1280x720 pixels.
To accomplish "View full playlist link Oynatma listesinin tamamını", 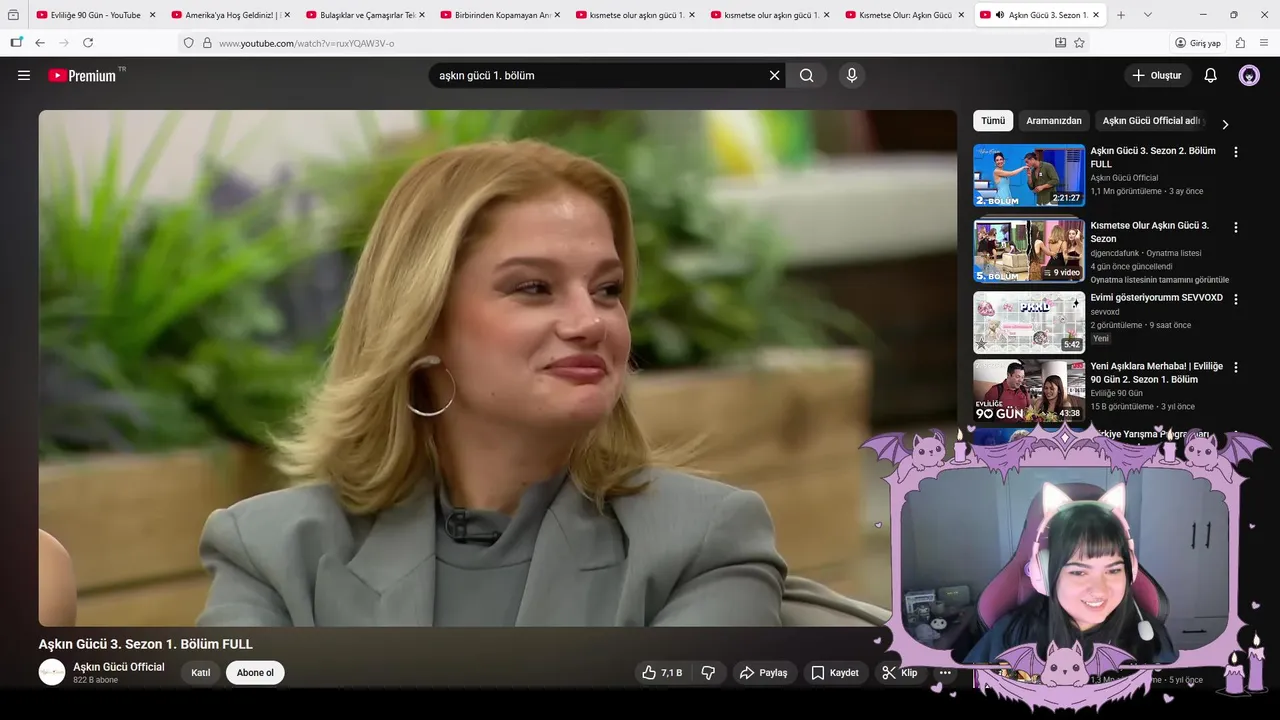I will click(1160, 280).
